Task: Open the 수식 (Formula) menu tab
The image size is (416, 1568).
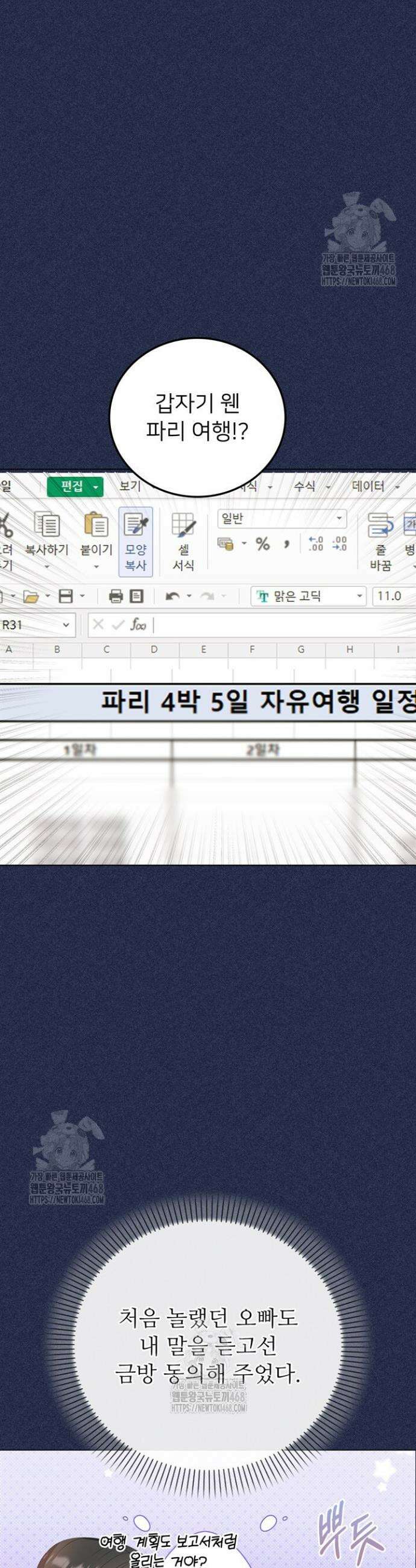Action: pos(304,485)
